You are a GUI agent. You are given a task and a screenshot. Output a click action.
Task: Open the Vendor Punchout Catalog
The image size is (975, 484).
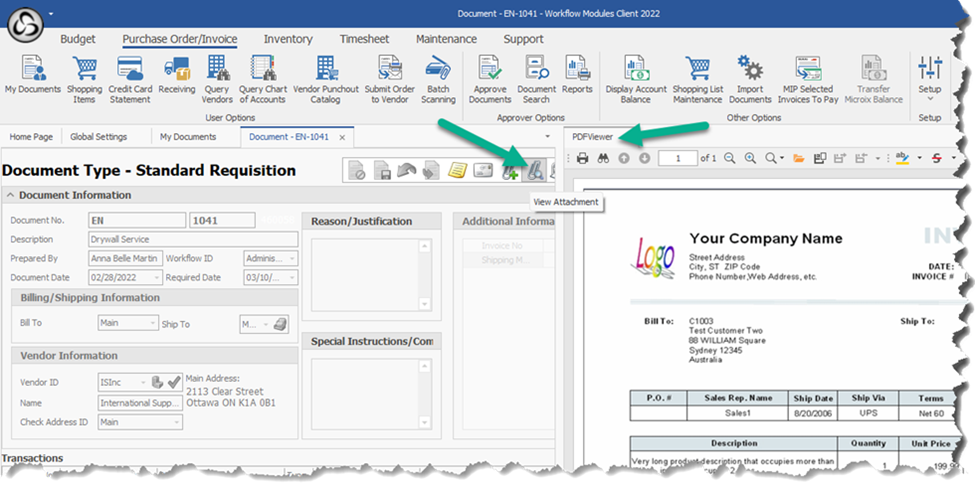point(327,79)
